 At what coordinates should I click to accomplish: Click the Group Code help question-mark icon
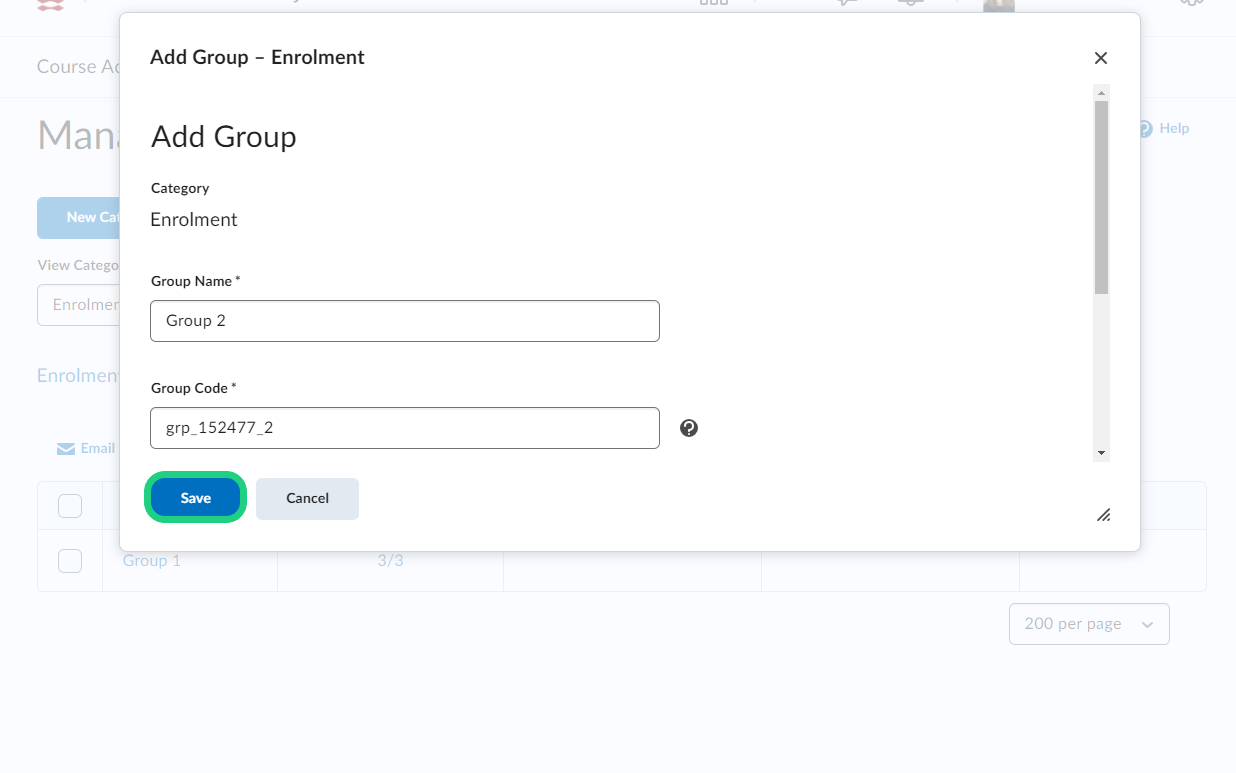coord(689,428)
